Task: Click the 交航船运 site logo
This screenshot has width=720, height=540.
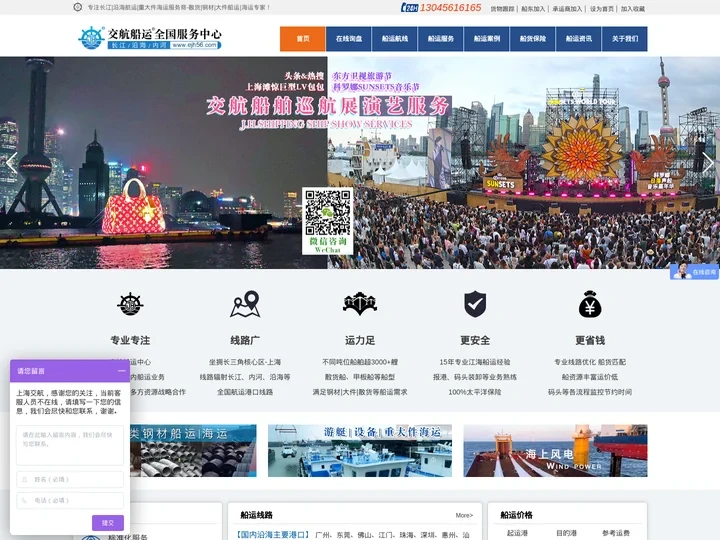Action: [150, 38]
